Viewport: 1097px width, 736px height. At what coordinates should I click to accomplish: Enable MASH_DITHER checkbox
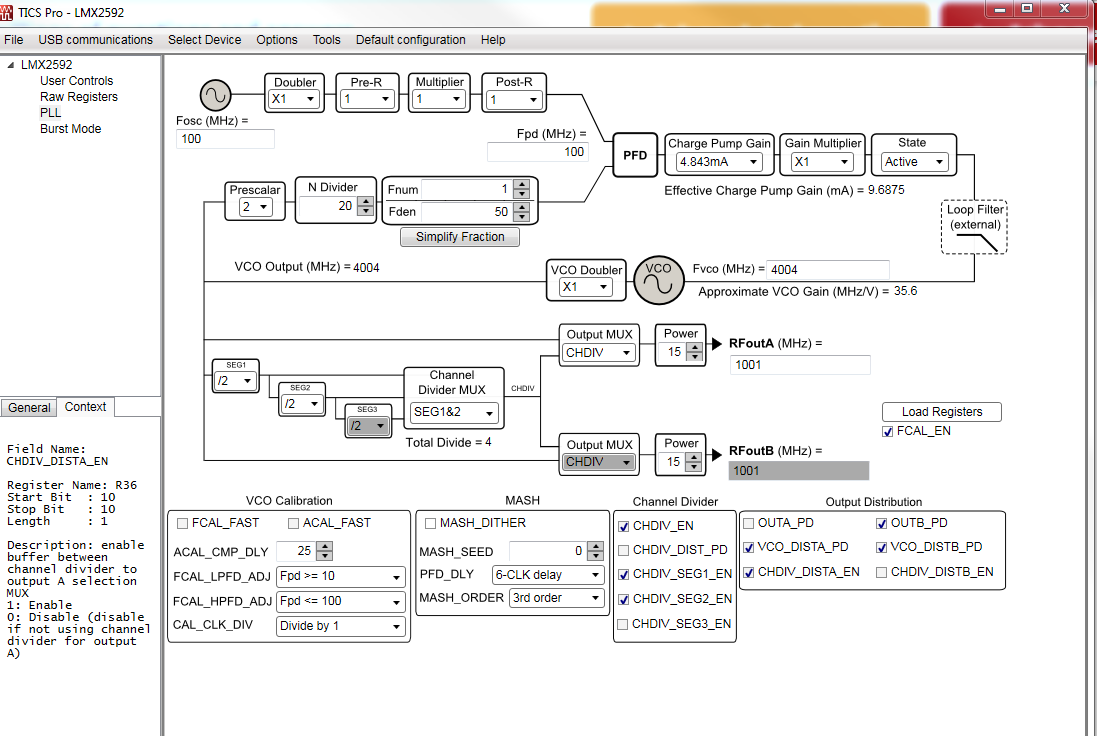coord(431,523)
